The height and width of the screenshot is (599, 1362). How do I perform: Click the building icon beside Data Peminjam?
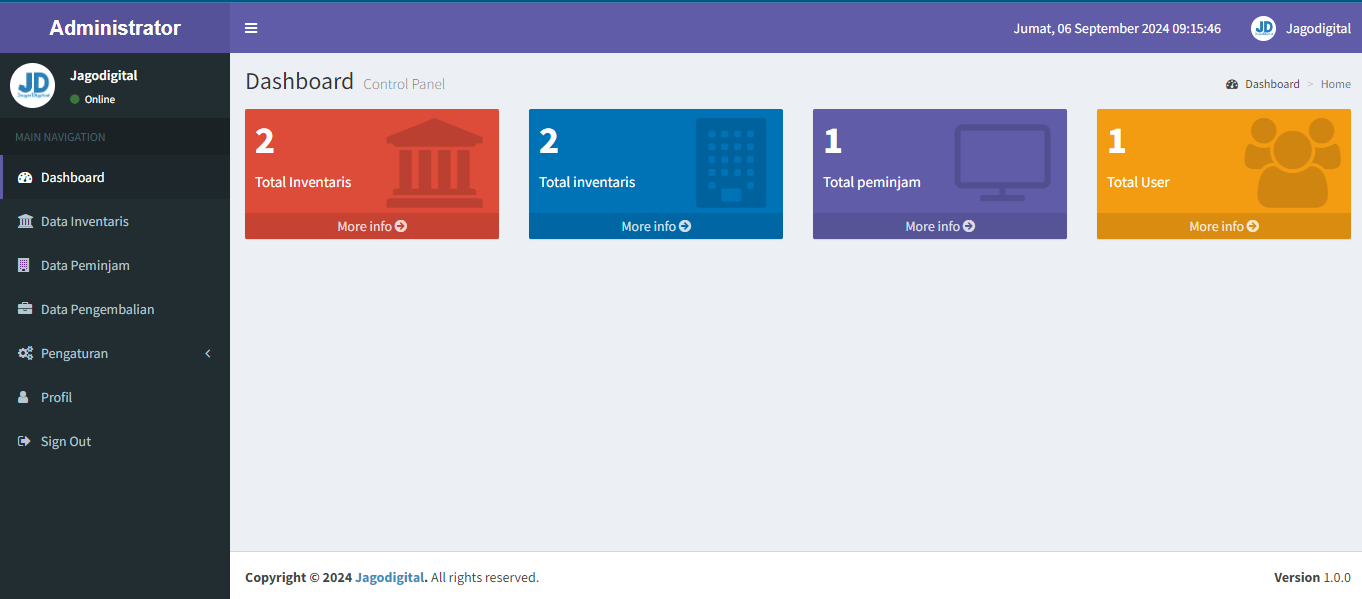click(x=24, y=265)
